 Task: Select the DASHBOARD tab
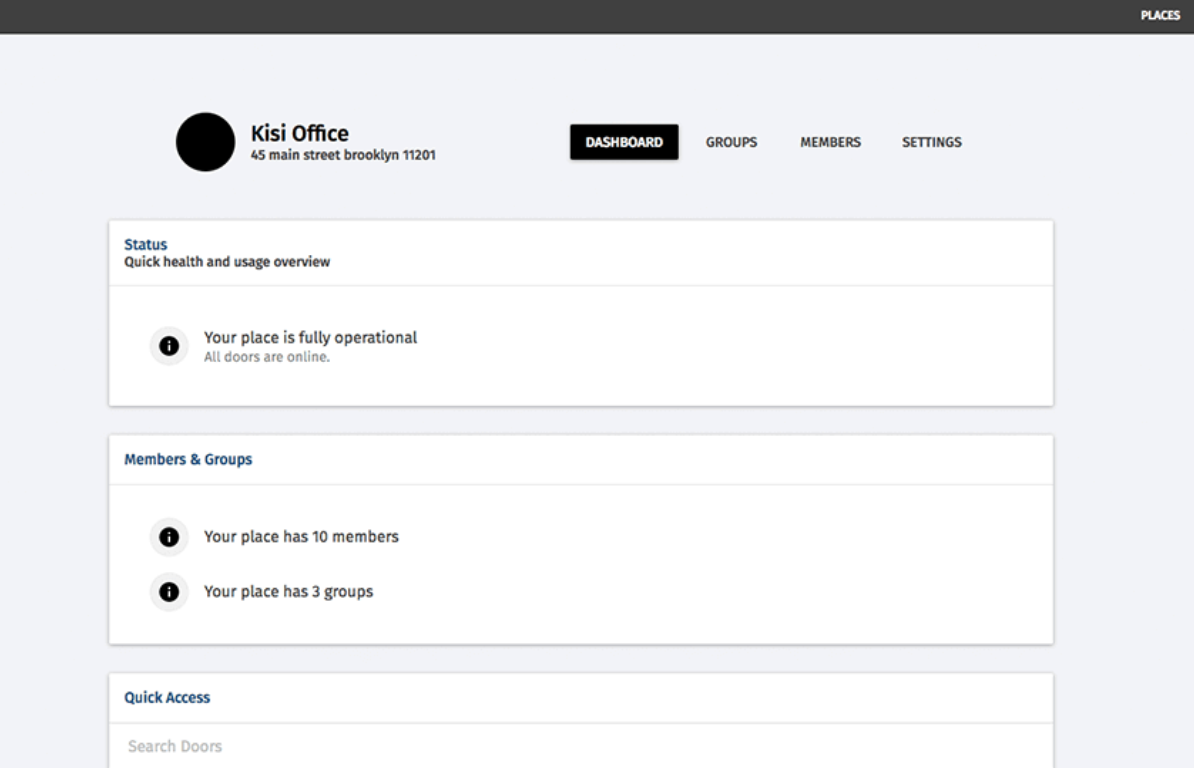pyautogui.click(x=624, y=142)
